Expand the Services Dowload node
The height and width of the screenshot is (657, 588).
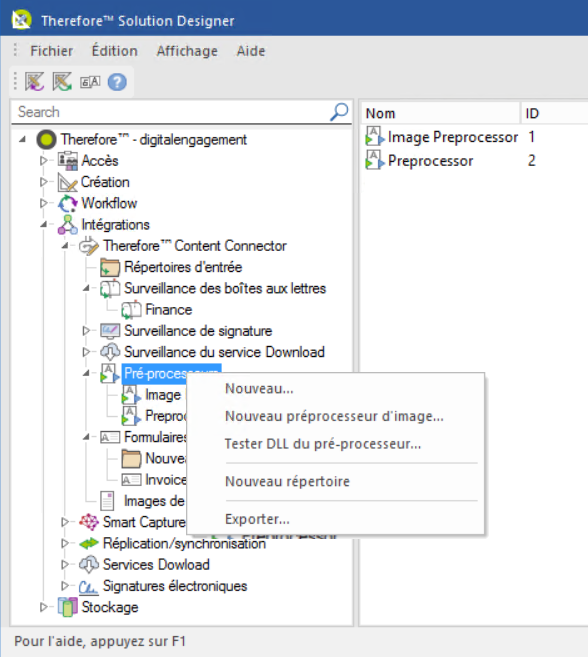65,565
